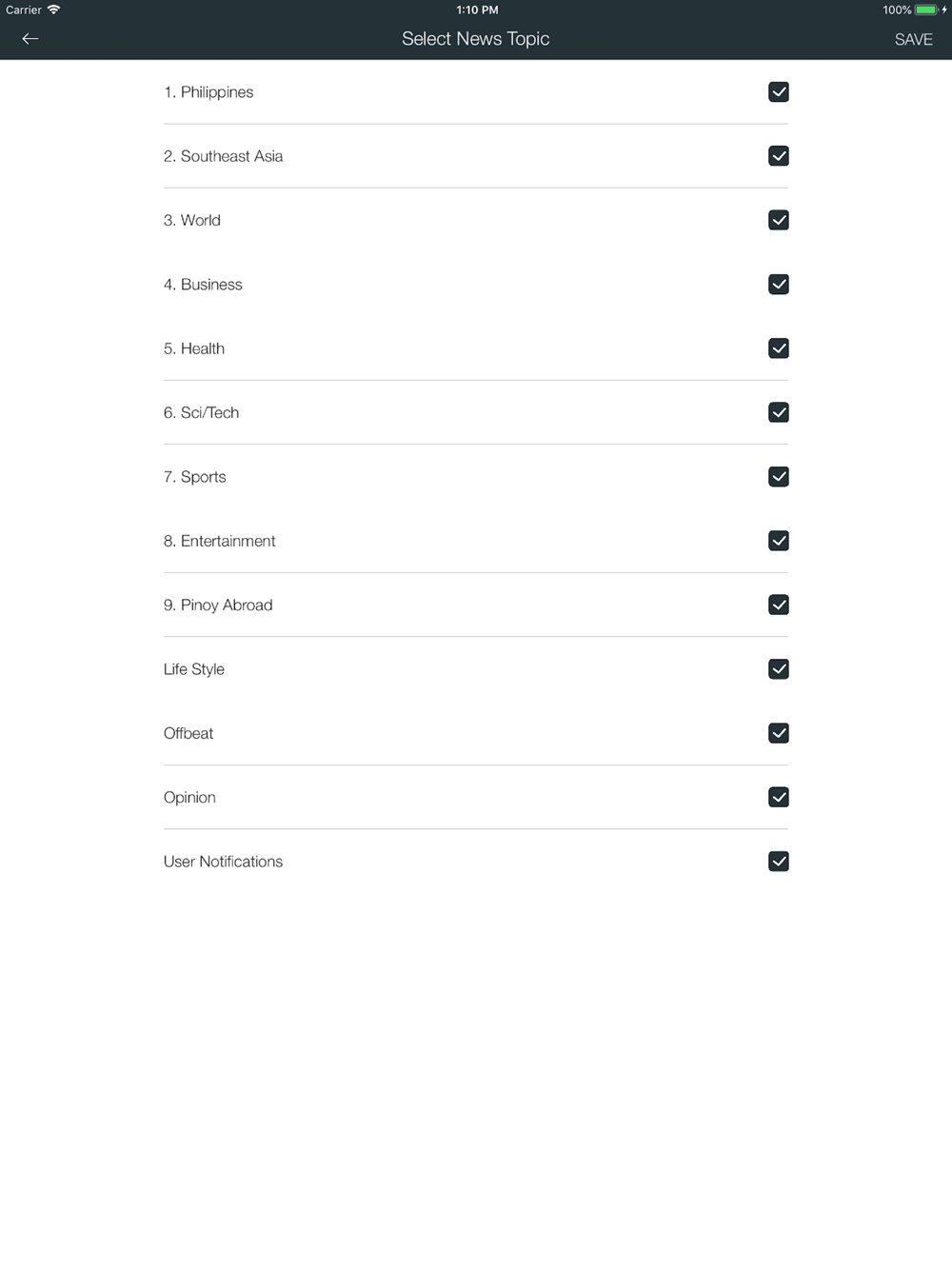The image size is (952, 1270).
Task: Disable the Pinoy Abroad checkbox
Action: 779,605
